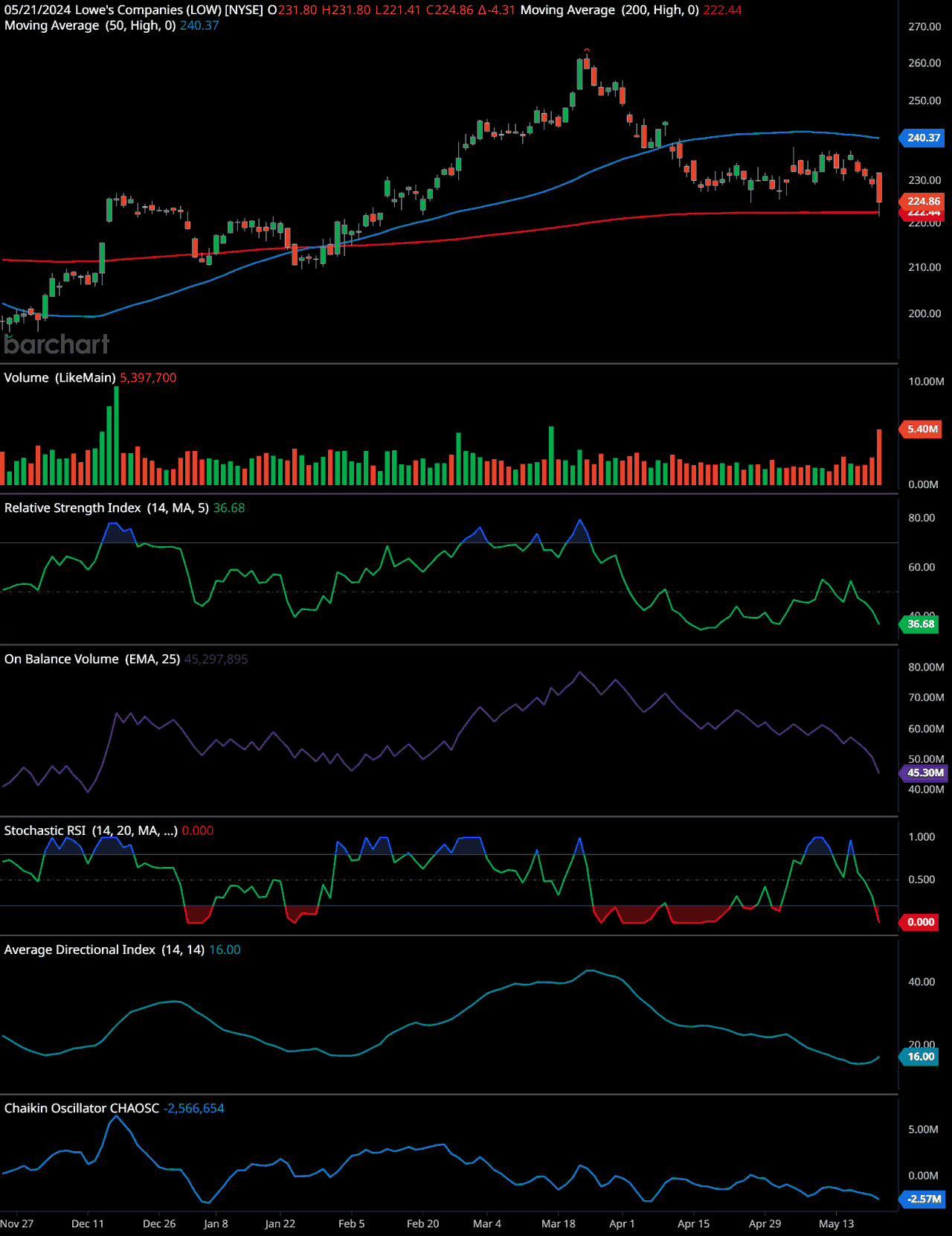Click the Relative Strength Index (14, MA, 5) label
This screenshot has width=952, height=1236.
tap(106, 508)
